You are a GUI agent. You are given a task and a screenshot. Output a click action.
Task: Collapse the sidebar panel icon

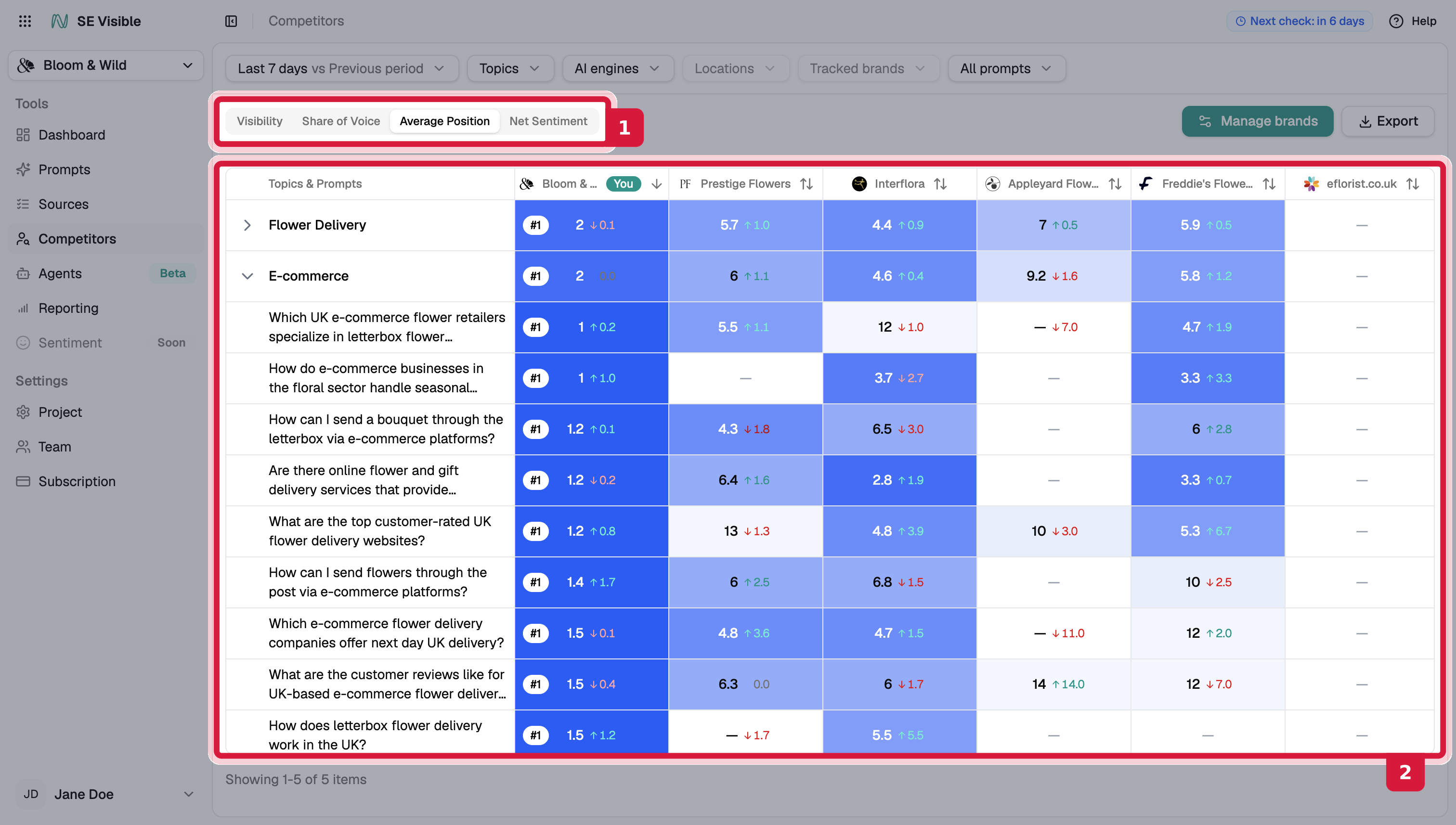click(231, 21)
